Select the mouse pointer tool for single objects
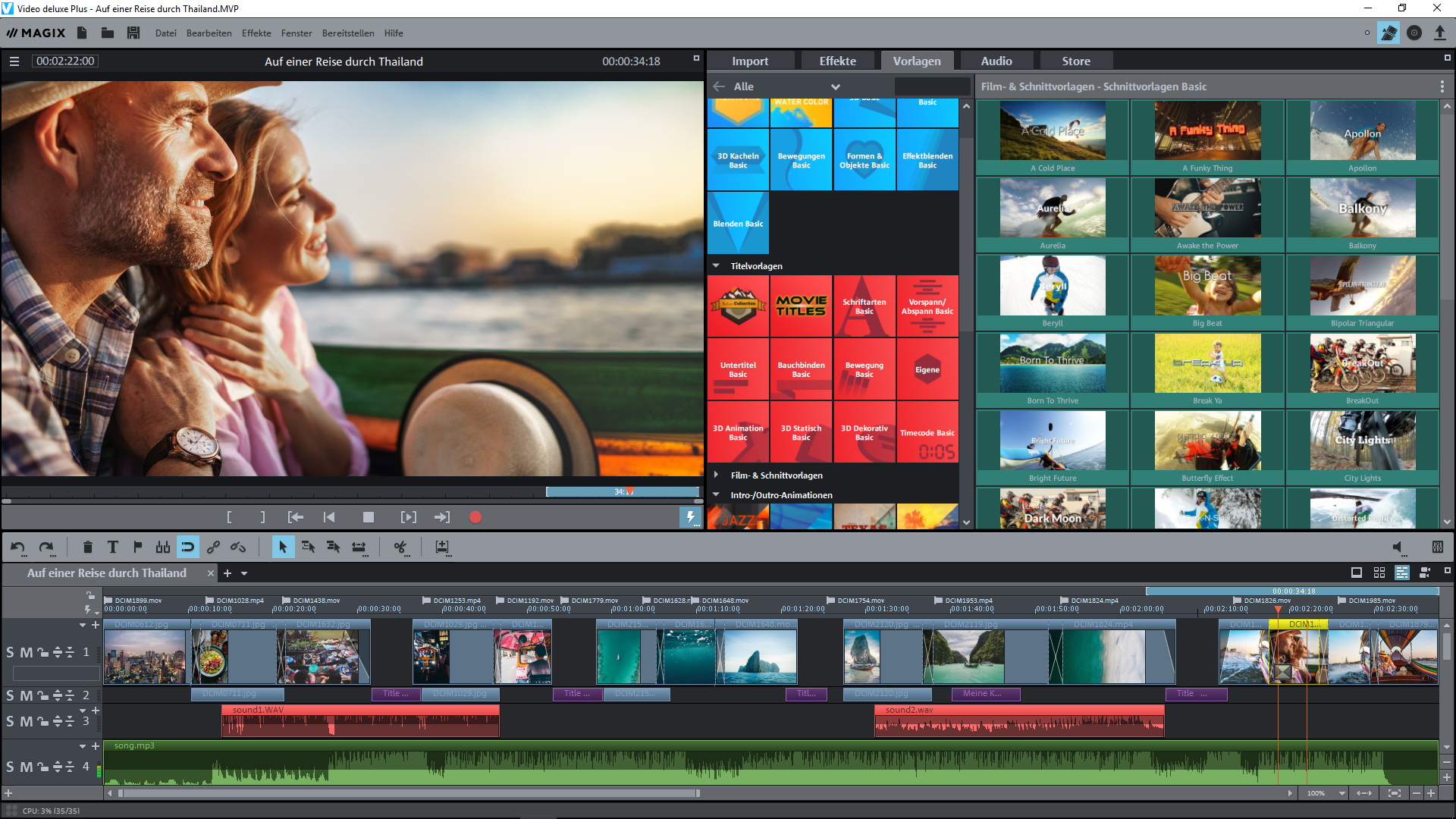 (x=282, y=547)
